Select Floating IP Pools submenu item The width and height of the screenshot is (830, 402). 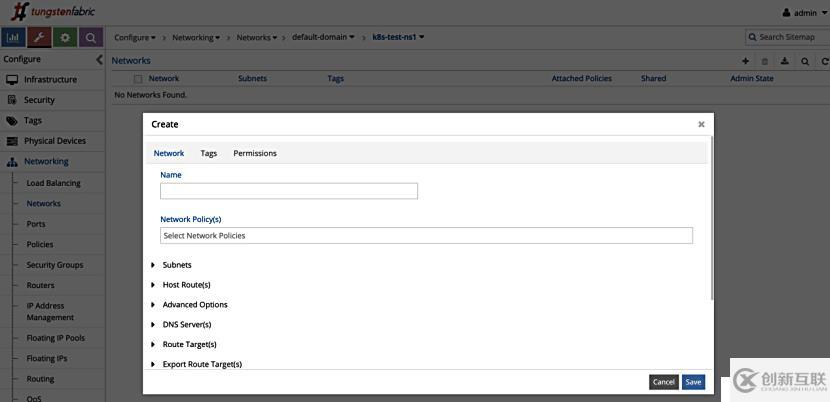[x=56, y=338]
